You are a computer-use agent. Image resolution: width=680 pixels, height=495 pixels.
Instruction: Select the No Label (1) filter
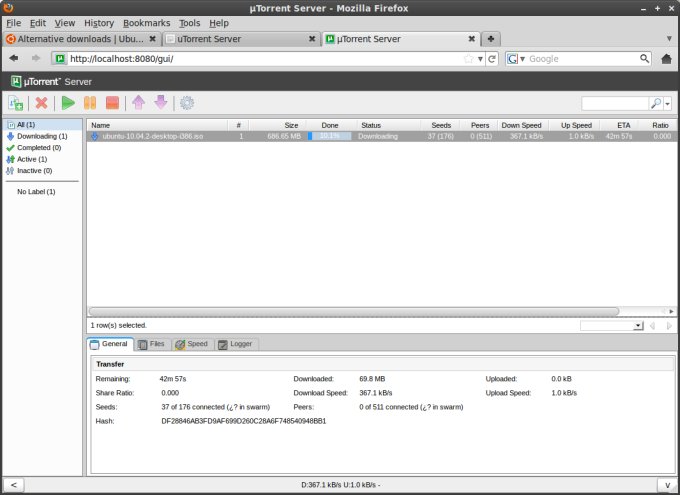(36, 191)
